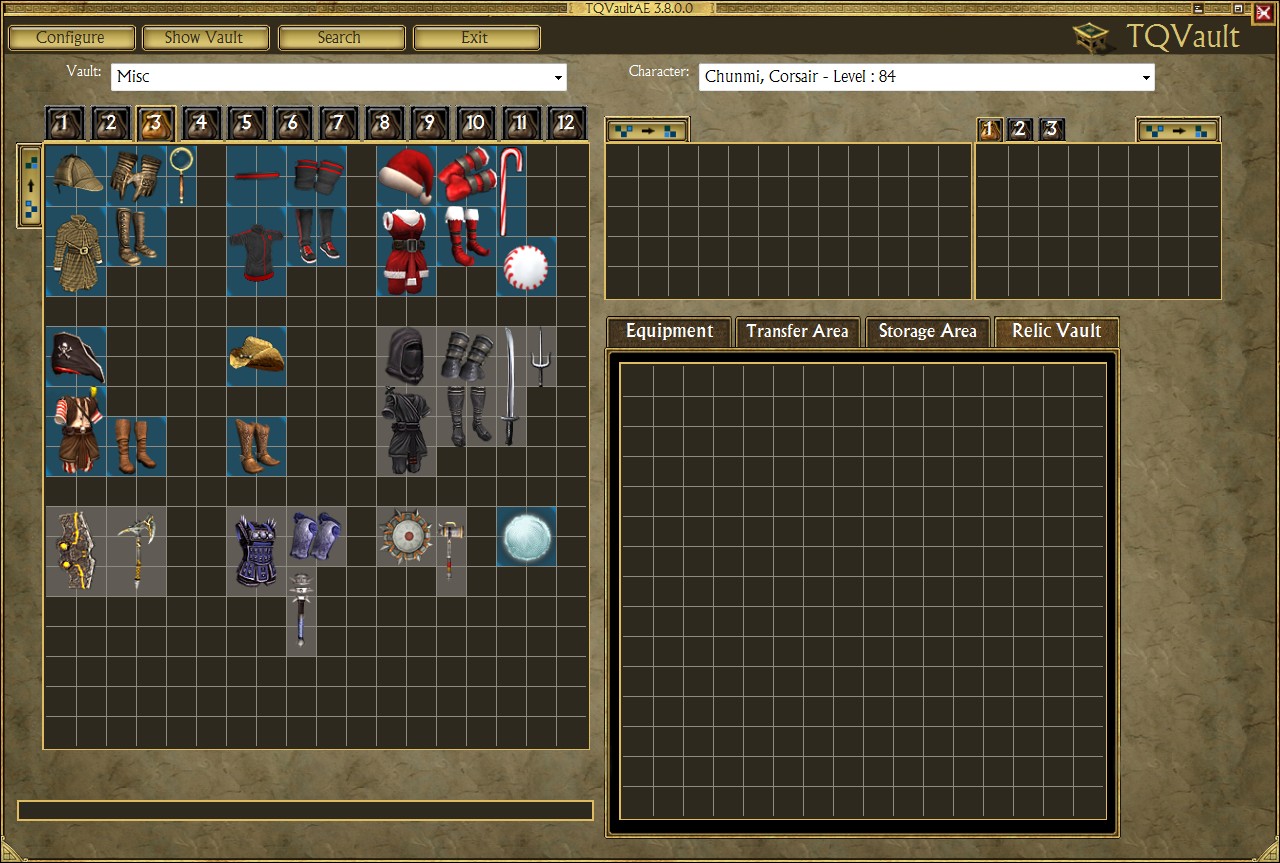Select the black jacket with red trim

[256, 251]
